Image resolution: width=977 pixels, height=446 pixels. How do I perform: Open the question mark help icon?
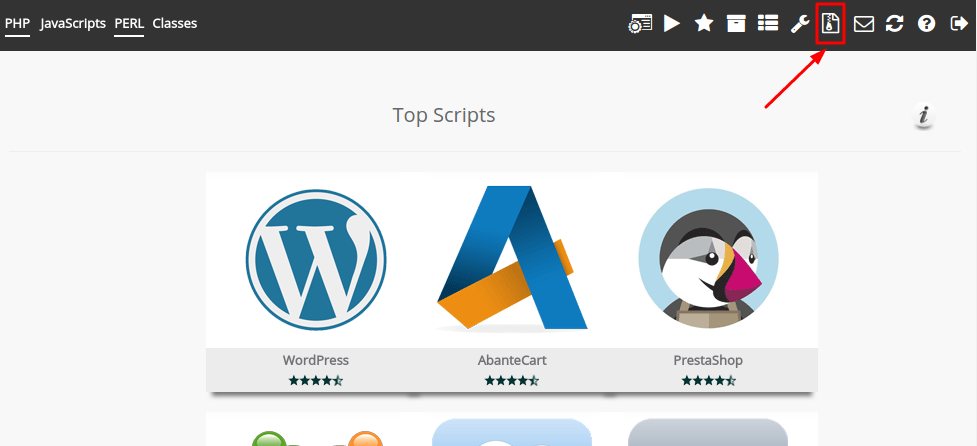point(927,24)
